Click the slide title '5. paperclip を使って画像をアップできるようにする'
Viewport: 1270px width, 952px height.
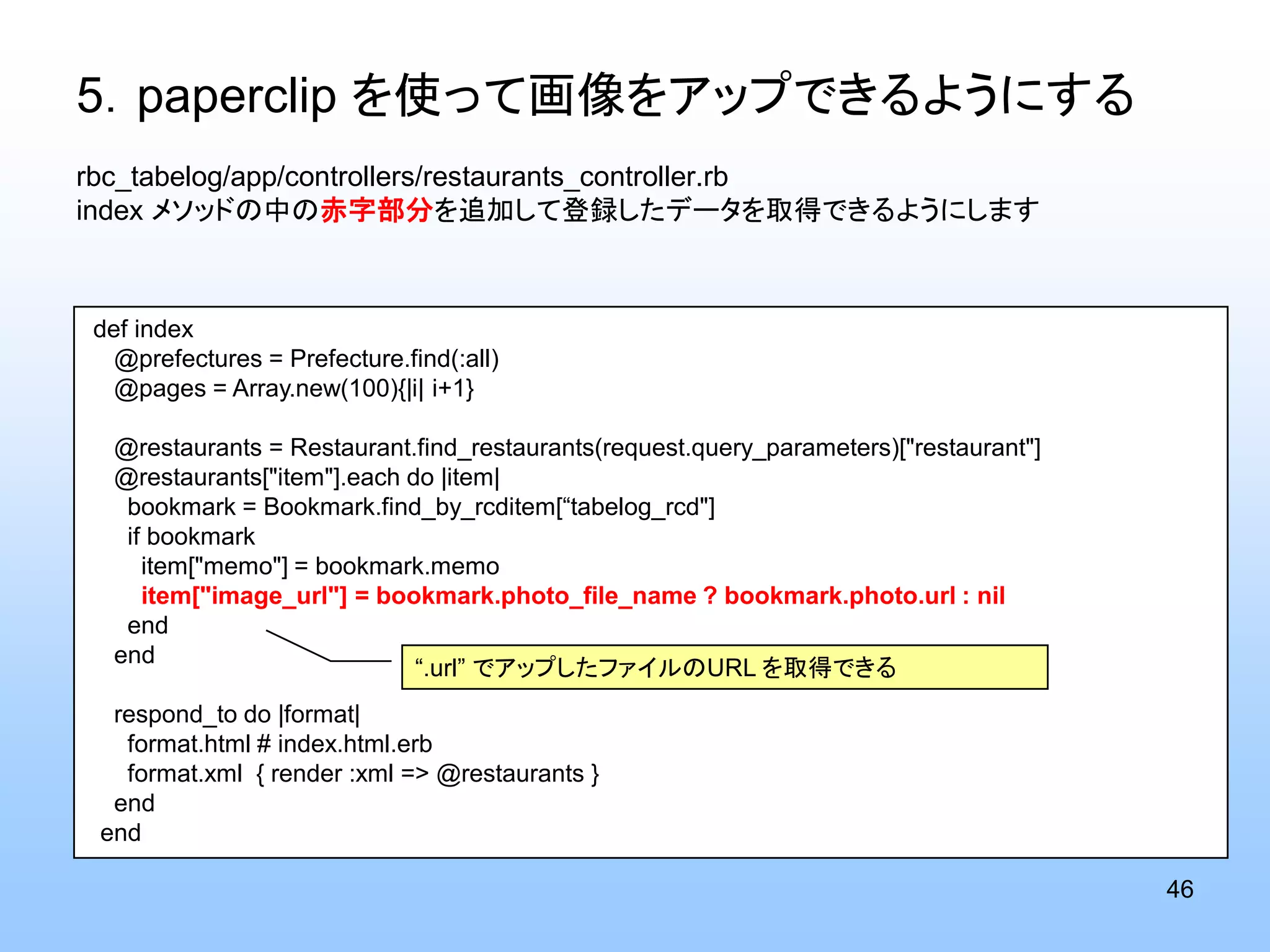point(605,95)
